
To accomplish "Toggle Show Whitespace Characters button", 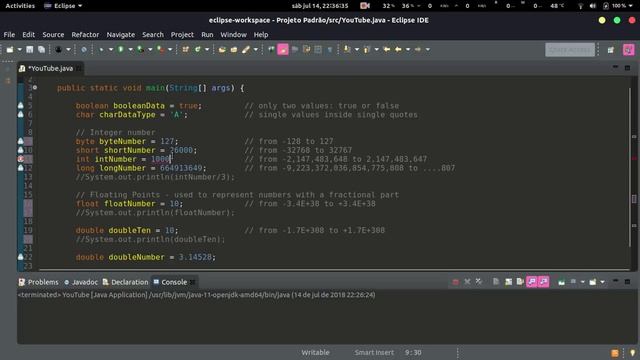I will [x=330, y=49].
